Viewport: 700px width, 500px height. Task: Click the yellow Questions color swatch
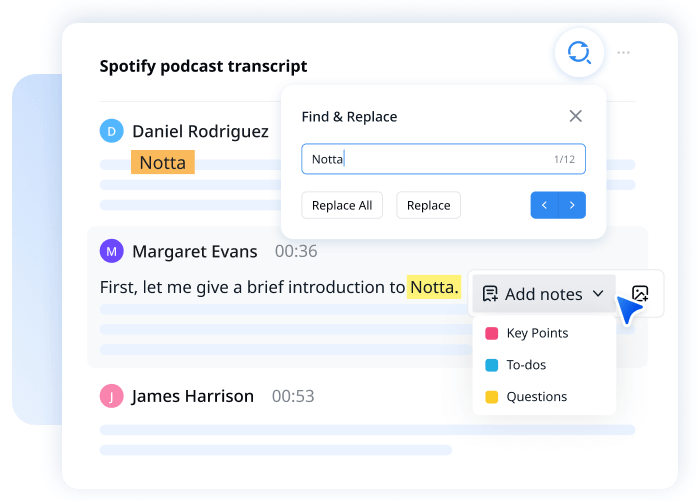pos(492,397)
